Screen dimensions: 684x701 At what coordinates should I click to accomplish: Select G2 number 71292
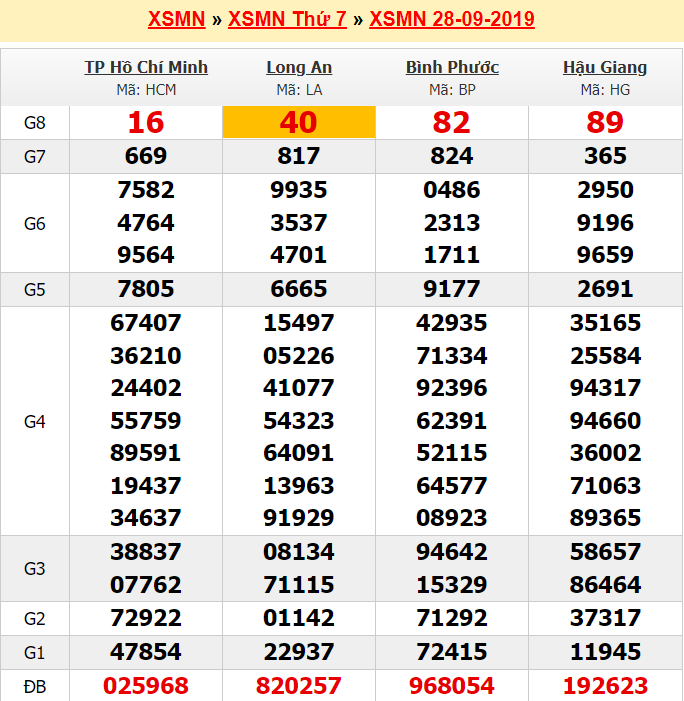452,618
